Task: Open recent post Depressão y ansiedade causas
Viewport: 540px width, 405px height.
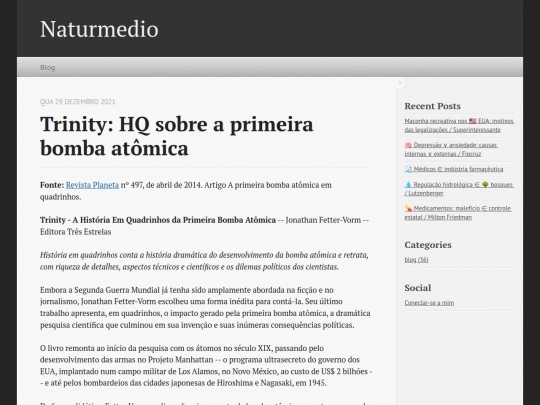Action: [451, 149]
